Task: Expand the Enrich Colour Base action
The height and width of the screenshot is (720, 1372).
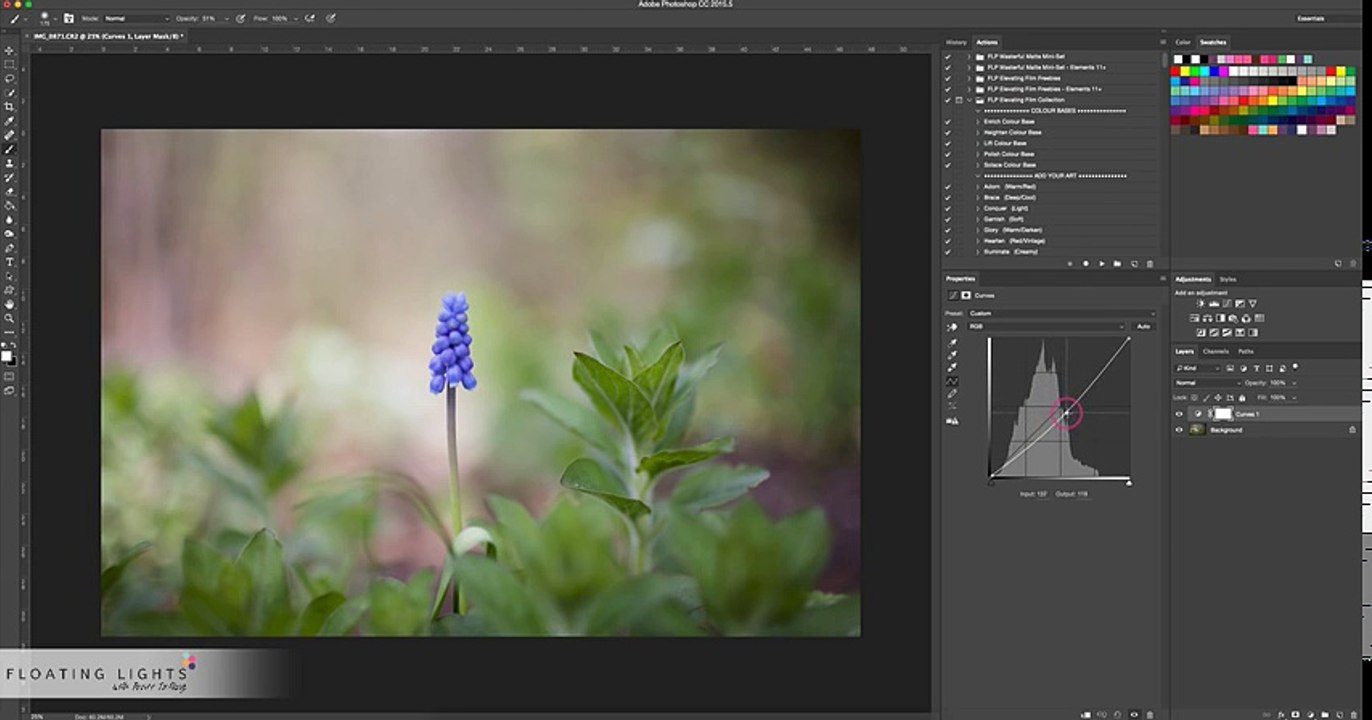Action: [x=978, y=122]
